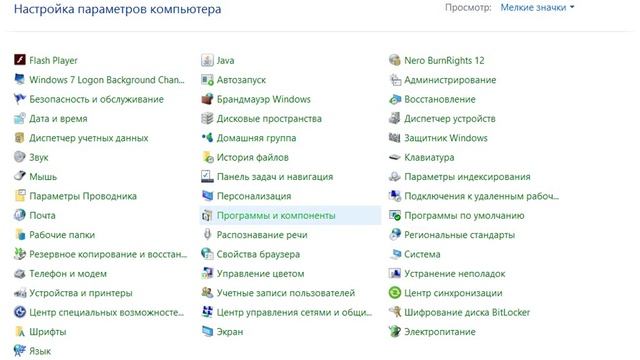Open Диспетчер учетных данных link
This screenshot has height=360, width=640.
[x=89, y=138]
